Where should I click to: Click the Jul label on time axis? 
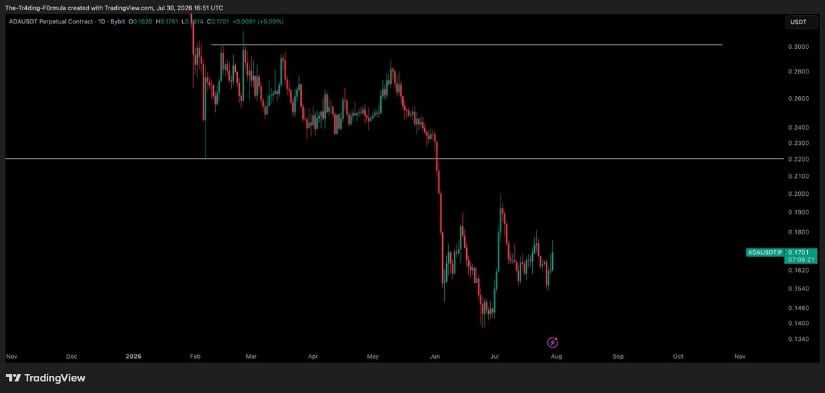(494, 356)
